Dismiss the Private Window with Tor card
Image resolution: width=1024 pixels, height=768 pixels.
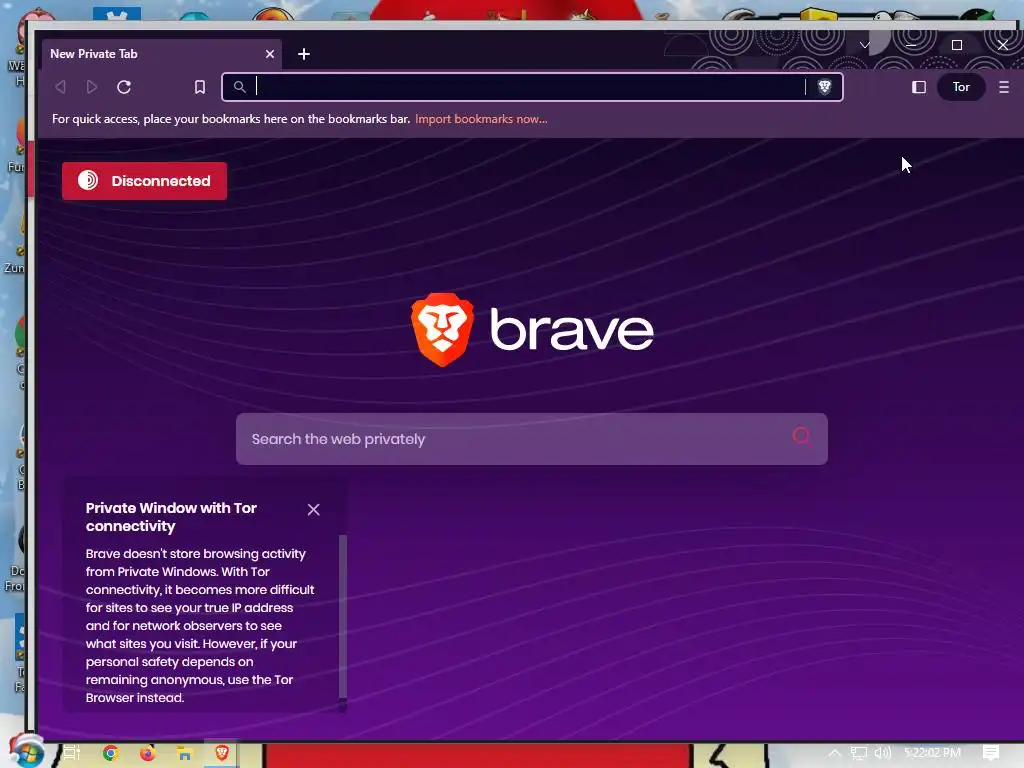point(313,509)
